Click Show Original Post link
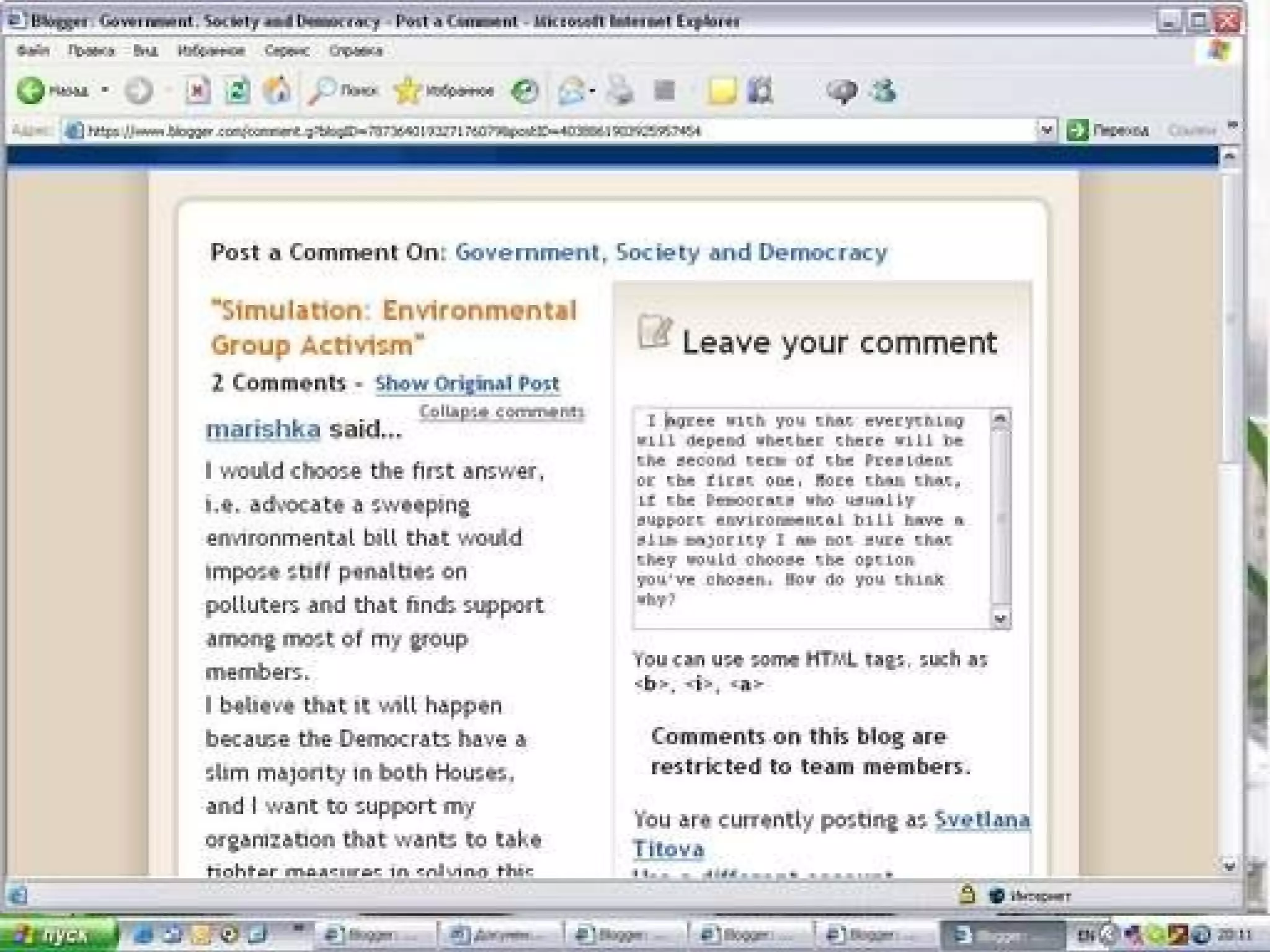Image resolution: width=1270 pixels, height=952 pixels. (x=467, y=384)
